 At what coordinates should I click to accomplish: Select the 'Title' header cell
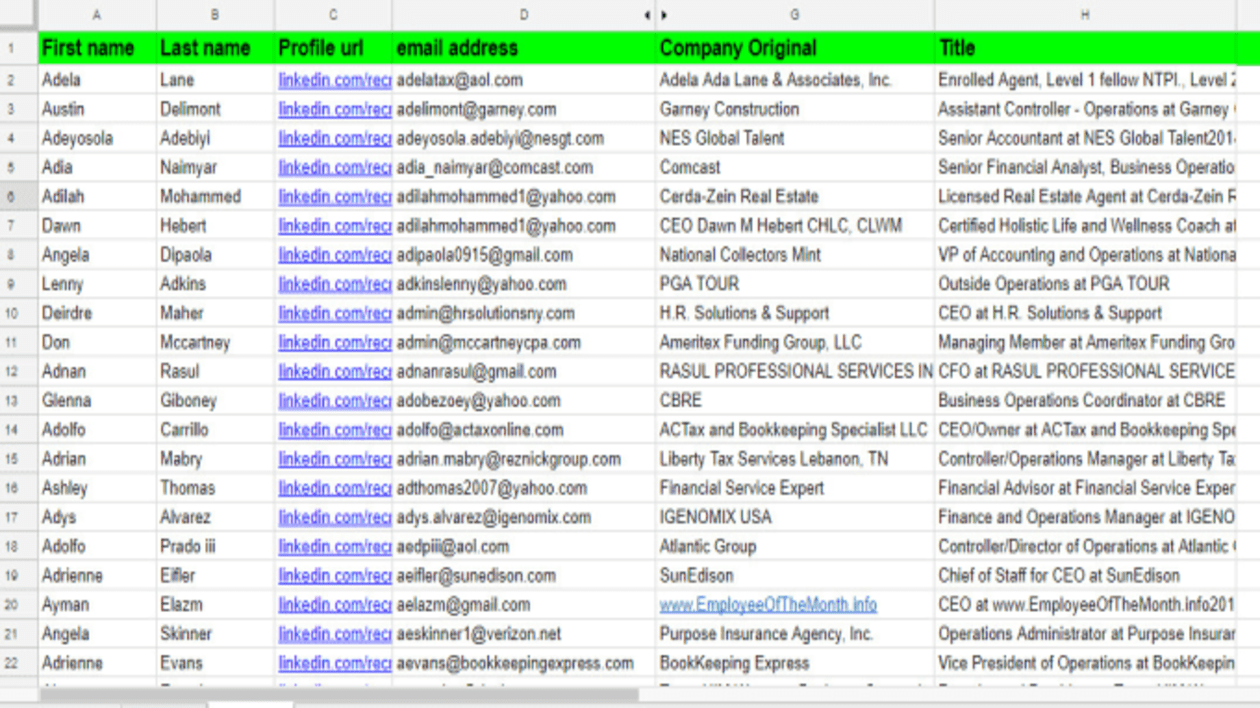point(1085,48)
